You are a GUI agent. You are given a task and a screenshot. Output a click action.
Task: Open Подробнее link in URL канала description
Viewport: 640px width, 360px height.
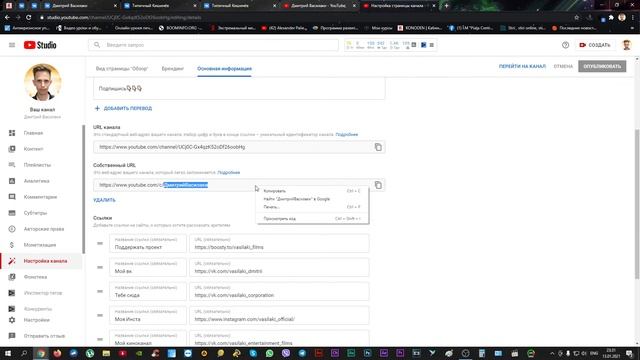point(347,134)
